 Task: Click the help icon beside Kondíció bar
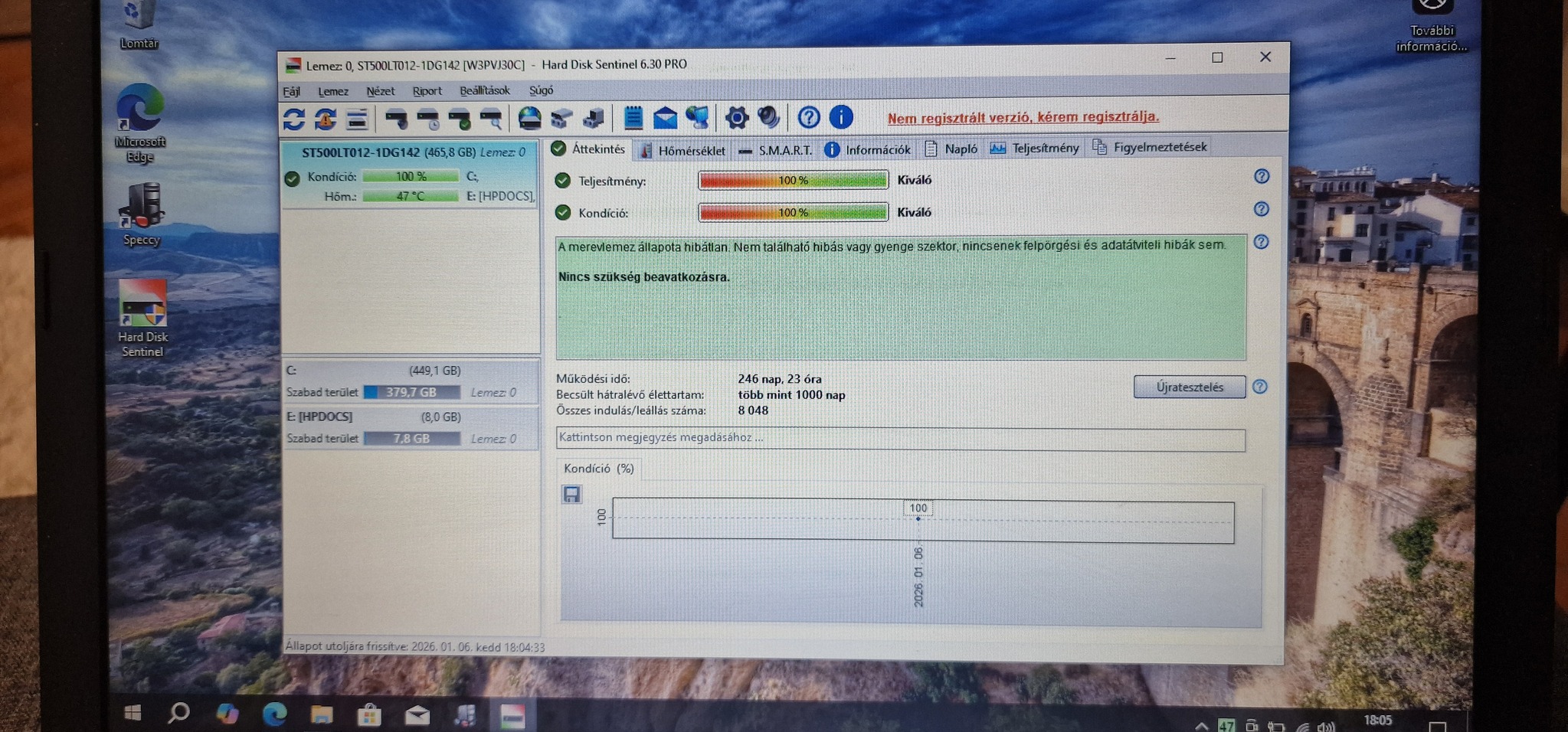click(x=1262, y=209)
